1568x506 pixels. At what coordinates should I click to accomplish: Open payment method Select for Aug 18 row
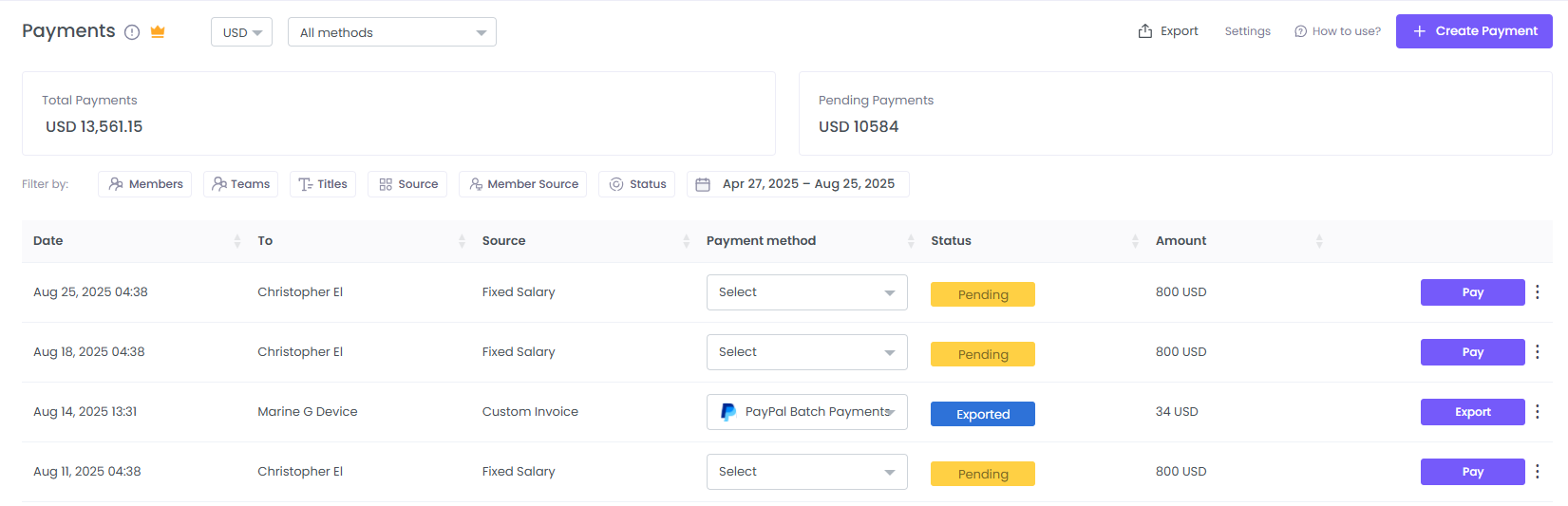tap(806, 352)
